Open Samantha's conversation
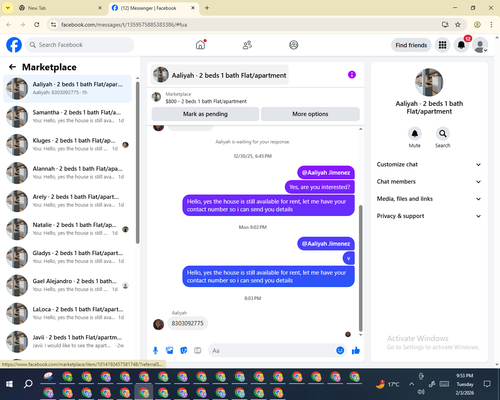Viewport: 500px width, 400px height. 68,117
